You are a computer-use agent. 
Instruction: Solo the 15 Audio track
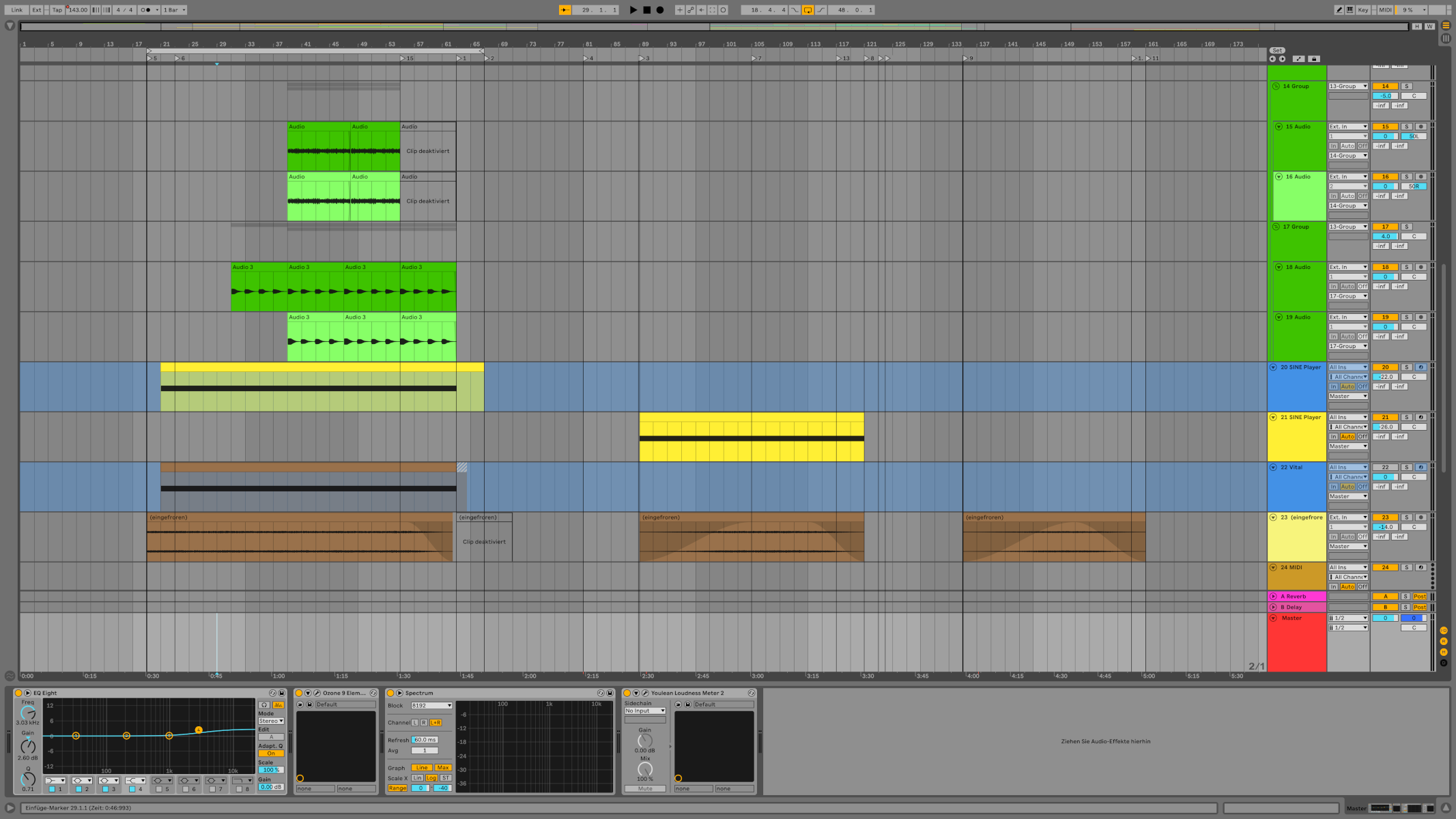(x=1406, y=126)
